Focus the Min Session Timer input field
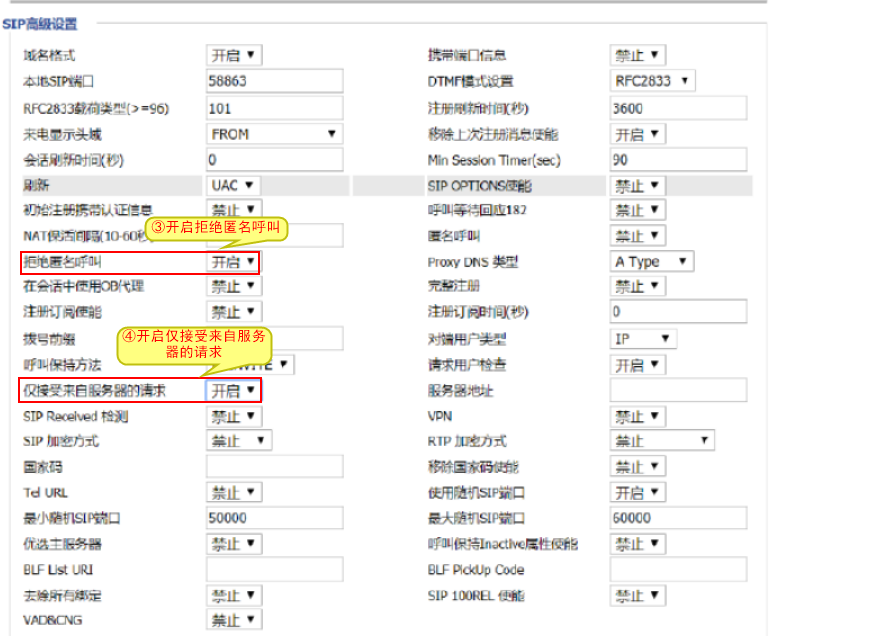Screen dimensions: 887x636 678,160
